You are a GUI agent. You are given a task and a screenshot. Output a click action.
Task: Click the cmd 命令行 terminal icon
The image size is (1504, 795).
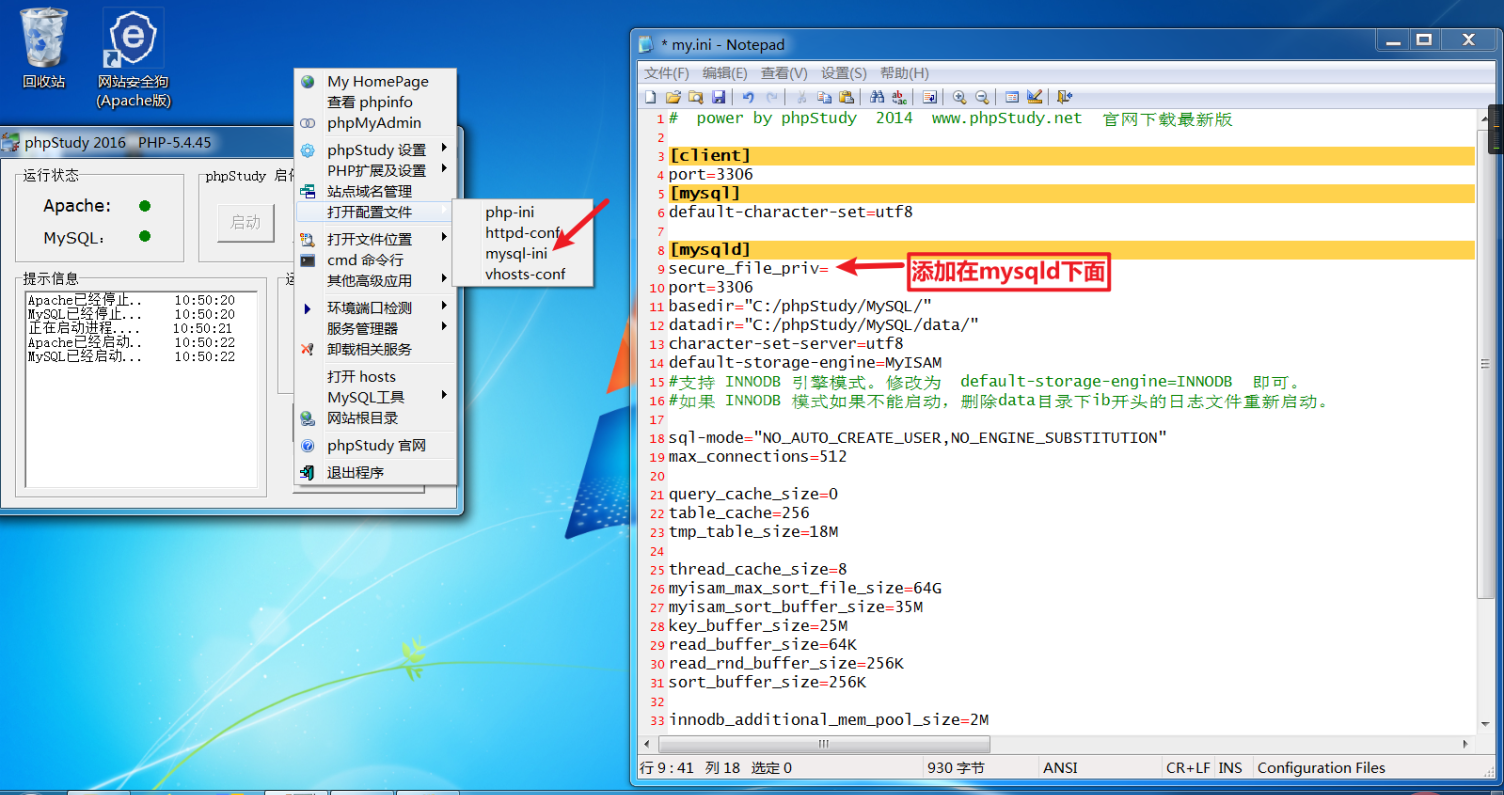pyautogui.click(x=308, y=260)
